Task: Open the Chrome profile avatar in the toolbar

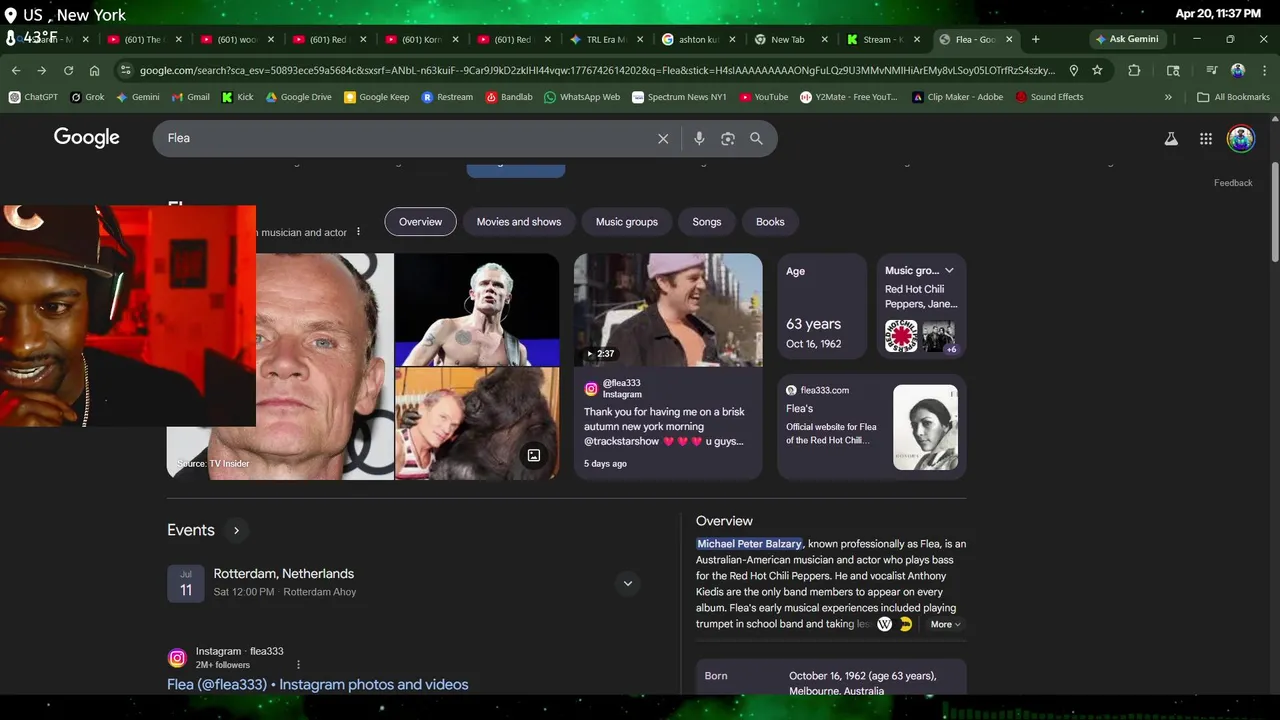Action: (1238, 70)
